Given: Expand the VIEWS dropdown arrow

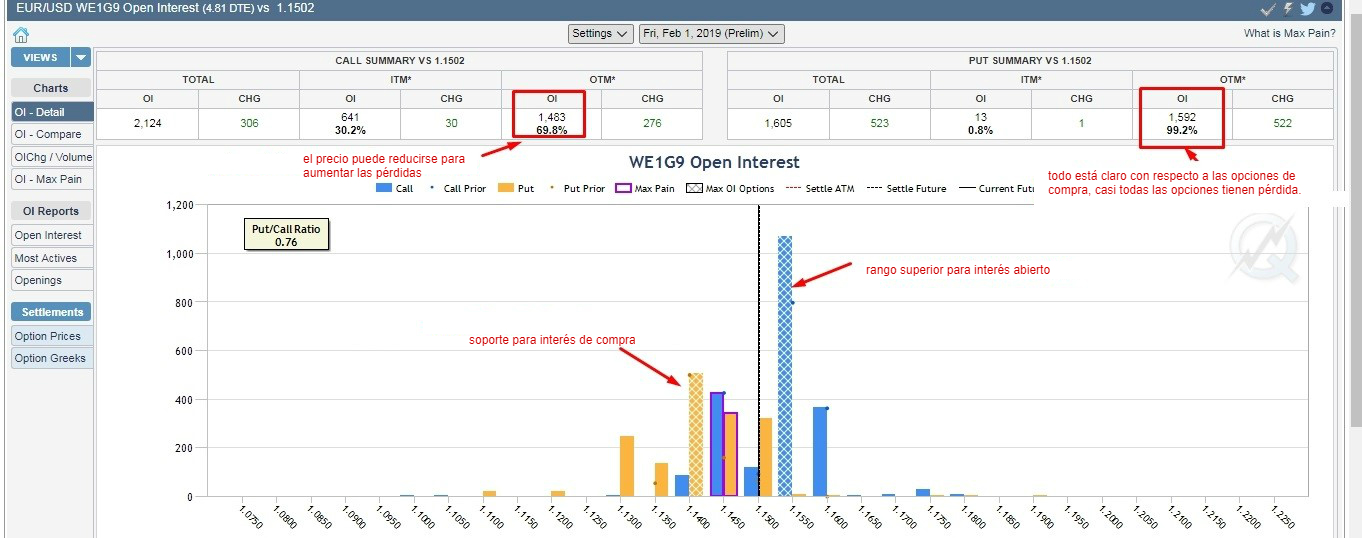Looking at the screenshot, I should click(81, 57).
